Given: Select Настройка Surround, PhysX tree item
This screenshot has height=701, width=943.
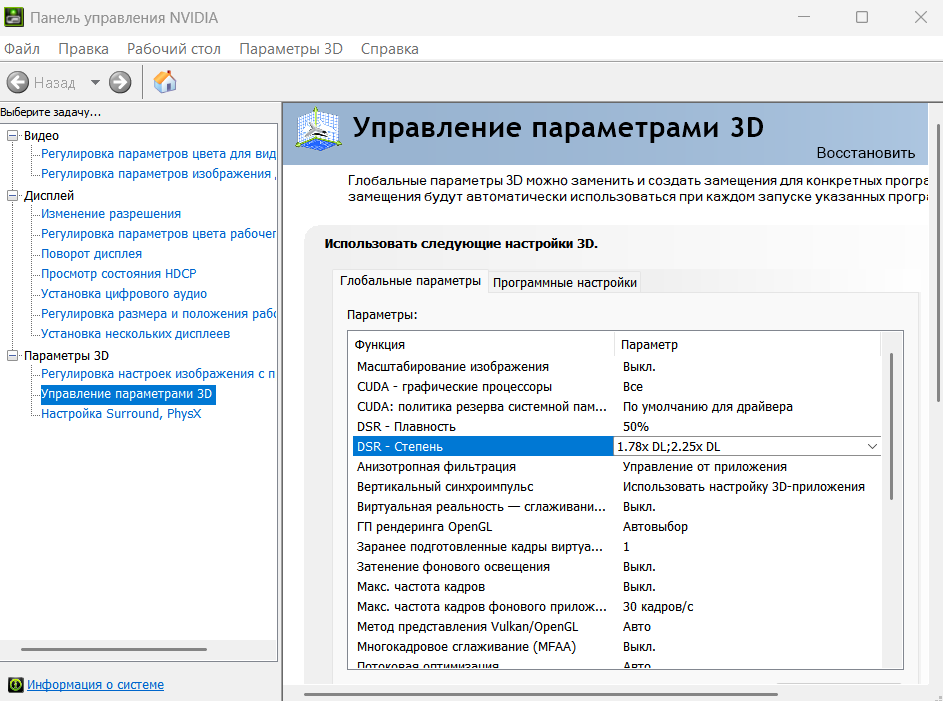Looking at the screenshot, I should pos(121,413).
